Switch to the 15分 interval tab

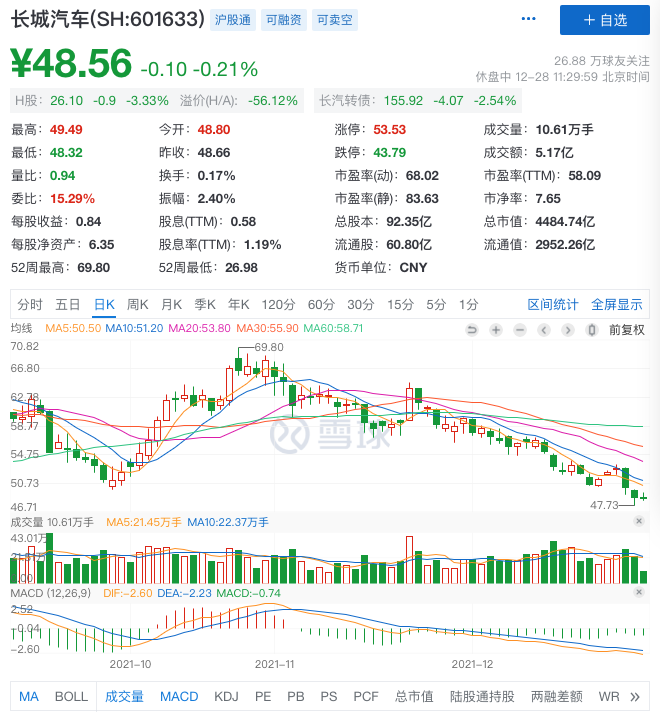[401, 305]
